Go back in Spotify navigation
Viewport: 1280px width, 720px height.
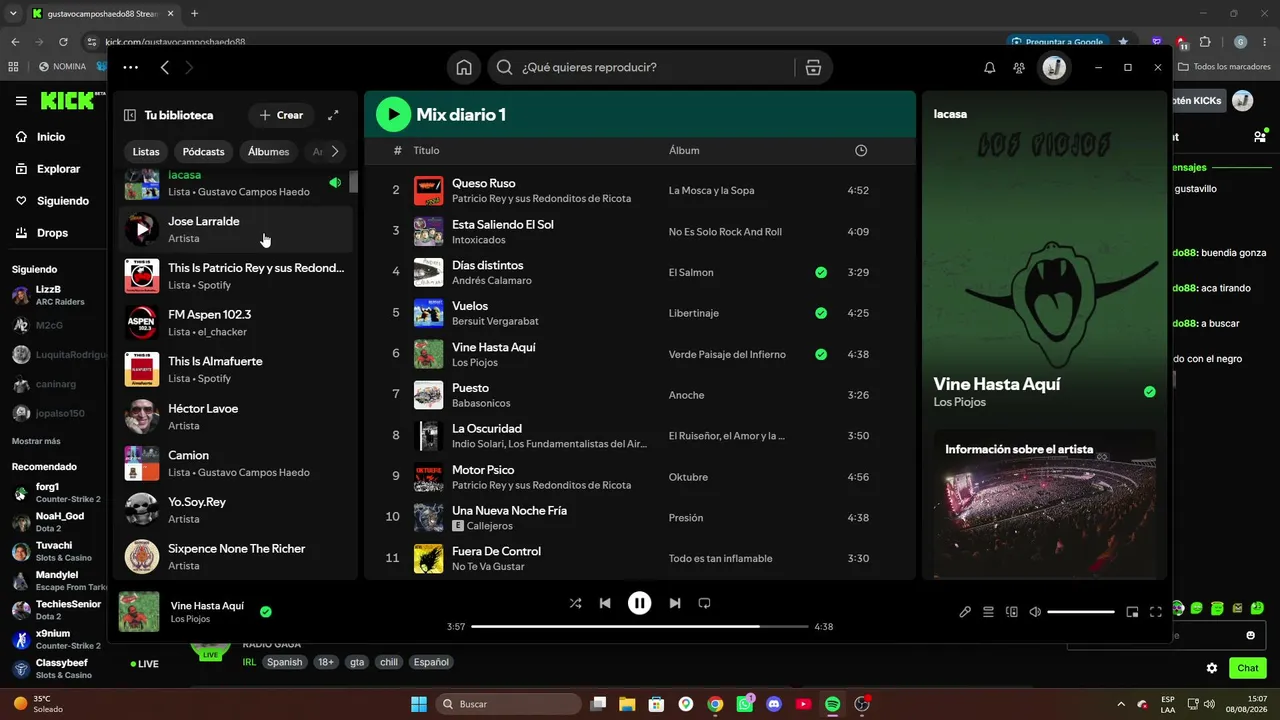coord(165,68)
